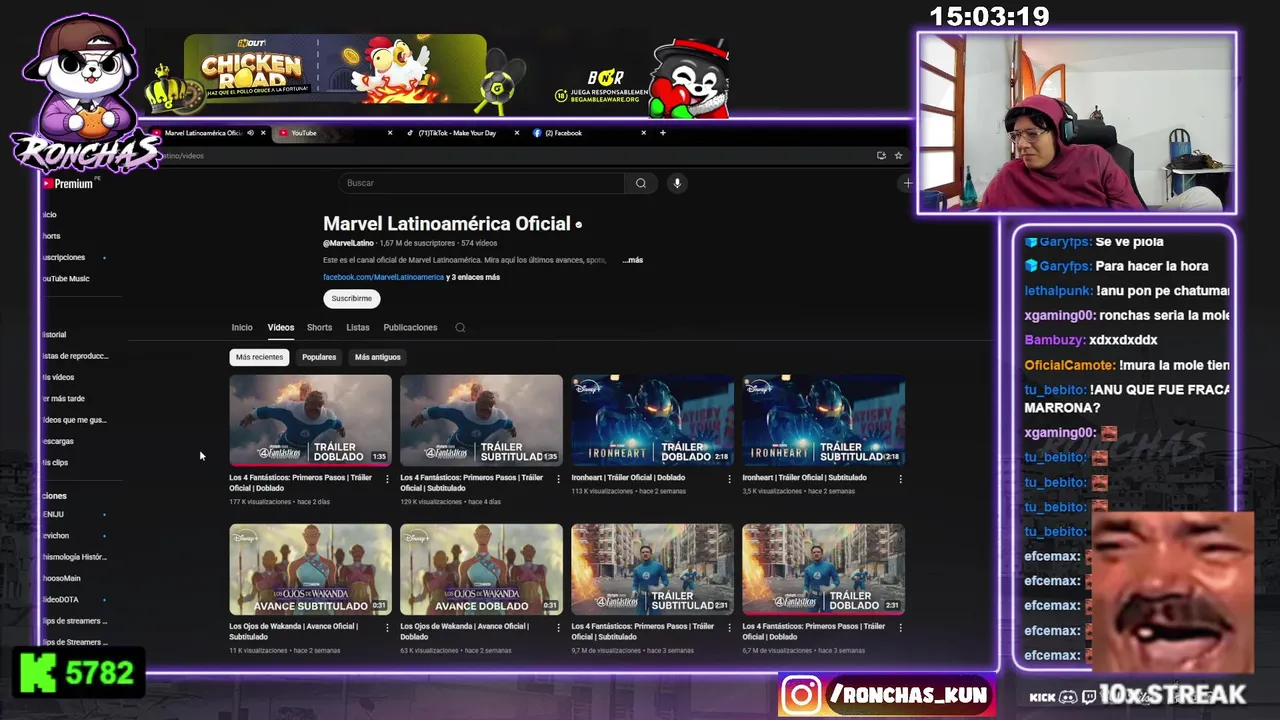Bookmark this page with the star icon
Screen dimensions: 1280x720
(898, 156)
